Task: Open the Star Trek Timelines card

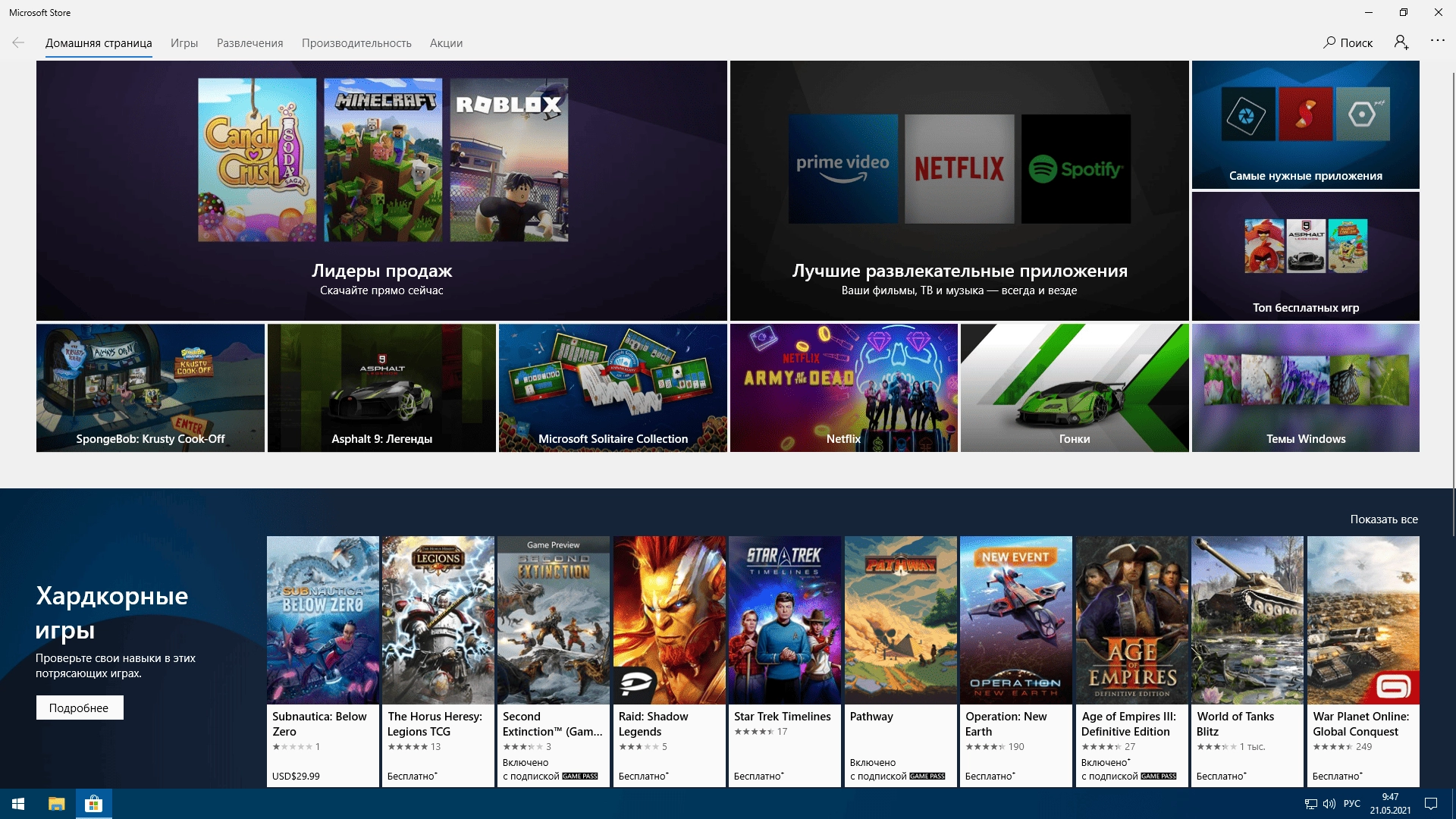Action: [785, 661]
